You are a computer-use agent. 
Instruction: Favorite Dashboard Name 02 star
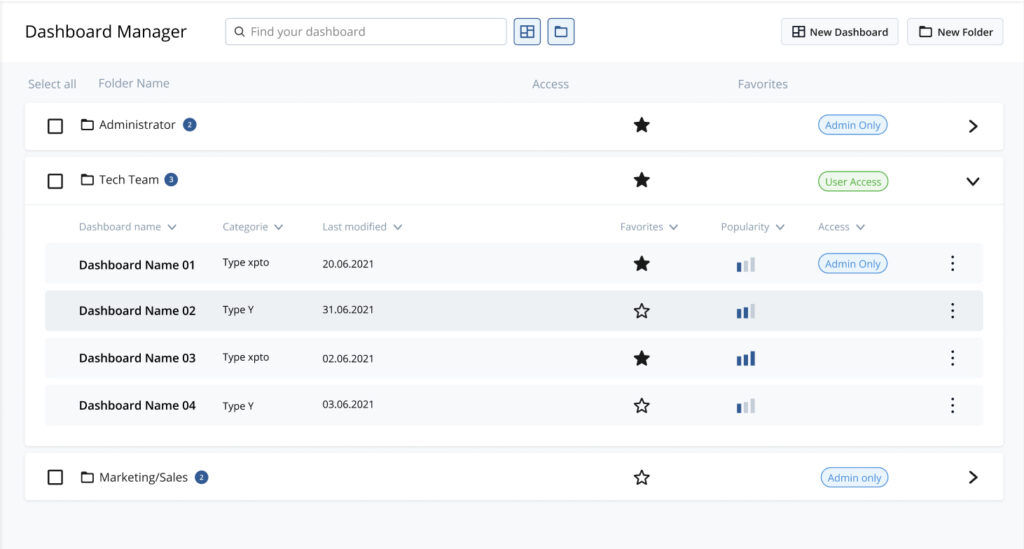[x=641, y=311]
